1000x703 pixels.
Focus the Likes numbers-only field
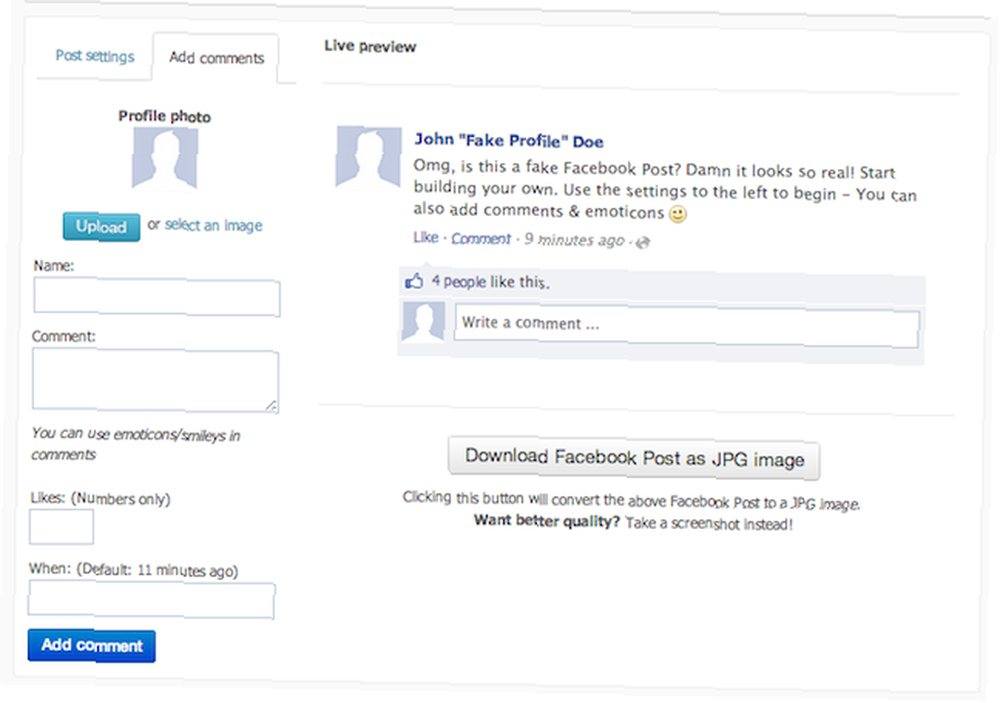(61, 527)
